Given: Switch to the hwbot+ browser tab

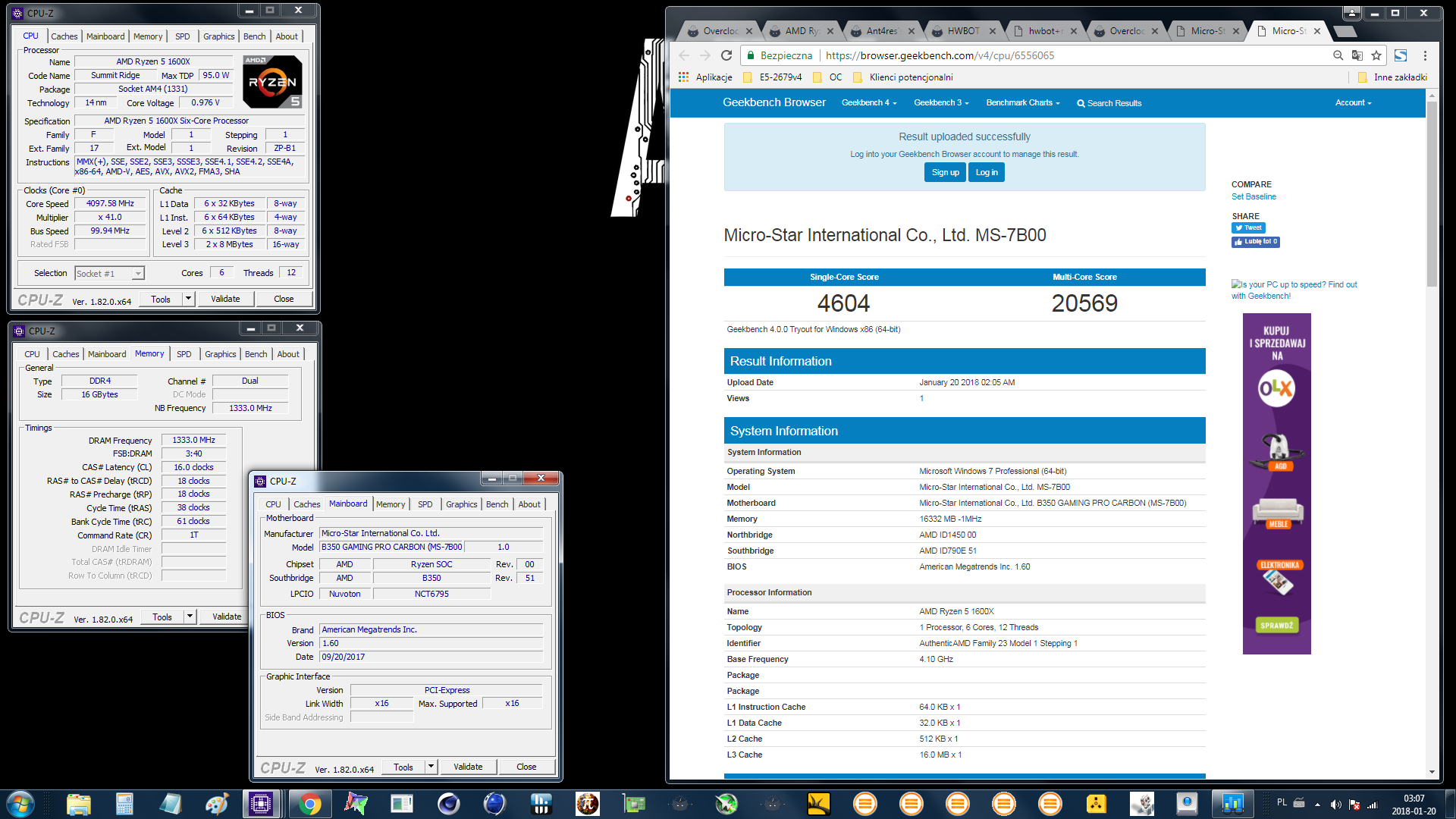Looking at the screenshot, I should [1045, 31].
